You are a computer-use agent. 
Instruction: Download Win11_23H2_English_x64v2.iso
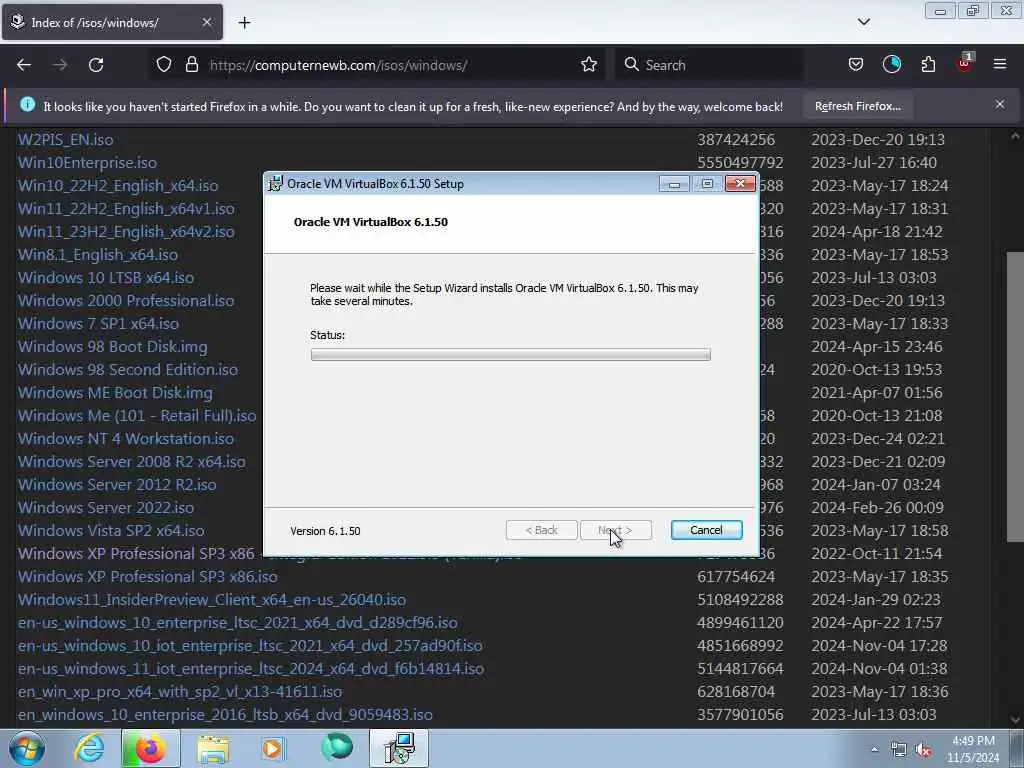coord(126,231)
